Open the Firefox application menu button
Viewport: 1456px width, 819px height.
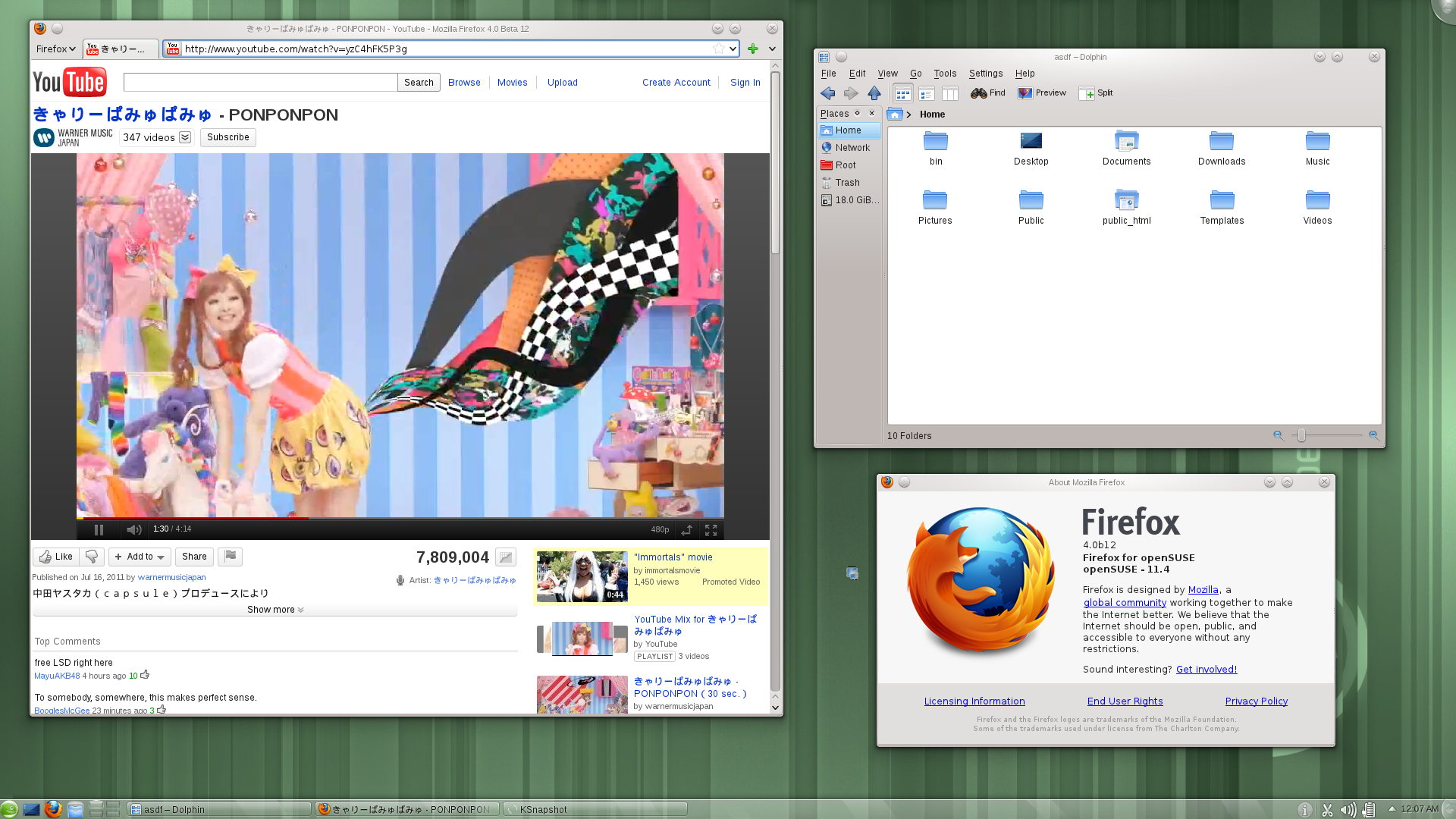click(x=56, y=49)
